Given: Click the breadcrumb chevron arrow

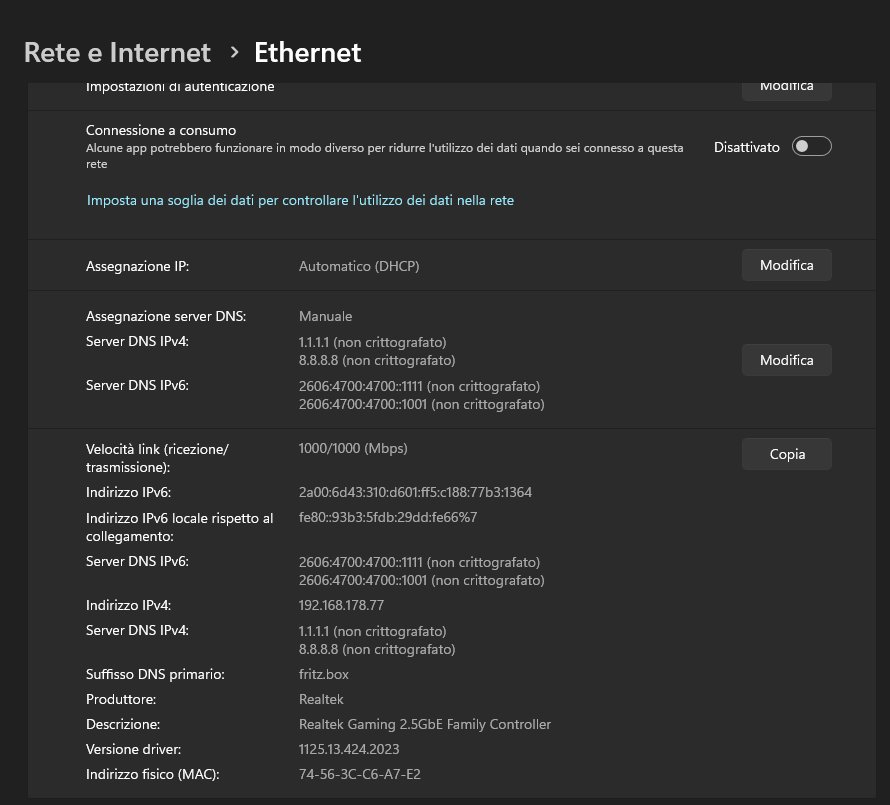Looking at the screenshot, I should (x=234, y=53).
